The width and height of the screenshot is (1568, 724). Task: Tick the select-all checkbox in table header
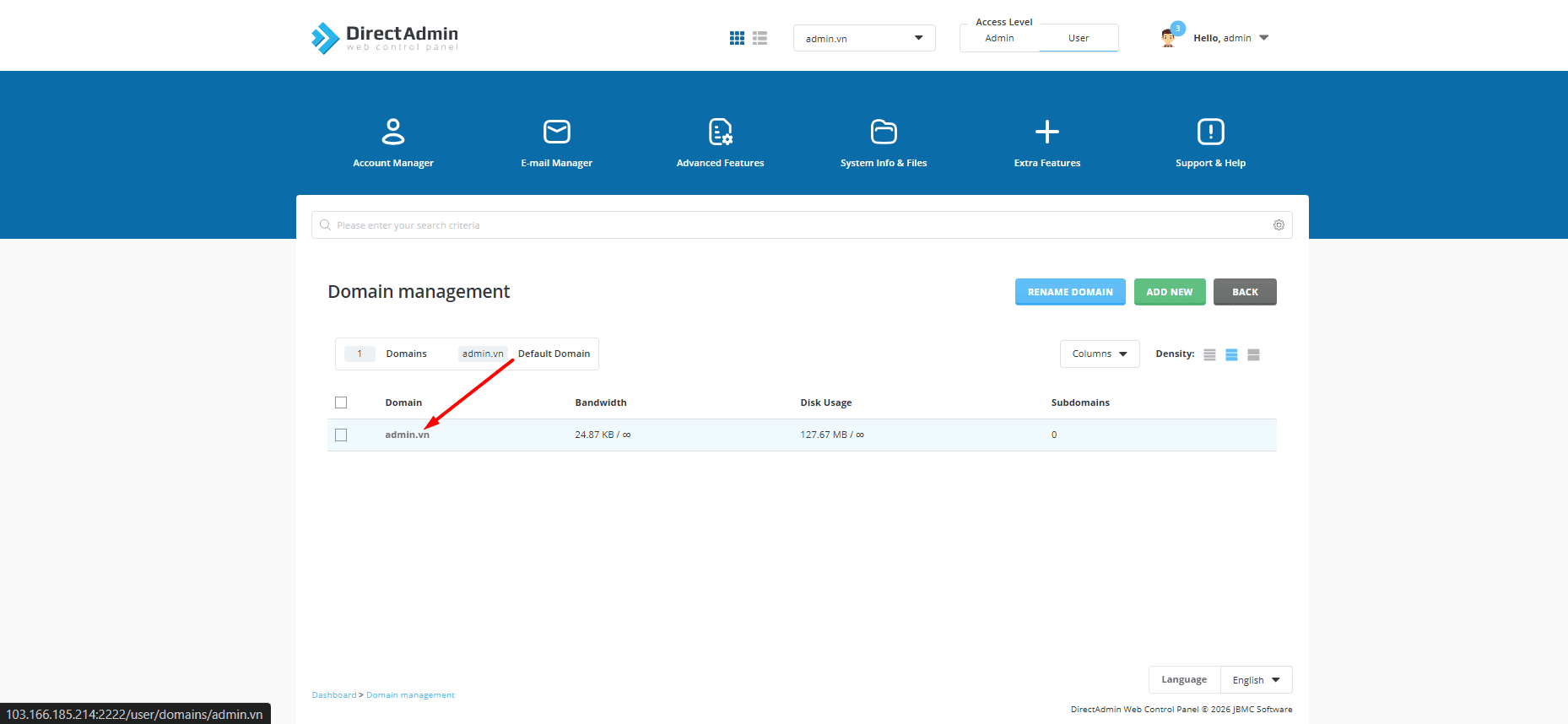[341, 403]
